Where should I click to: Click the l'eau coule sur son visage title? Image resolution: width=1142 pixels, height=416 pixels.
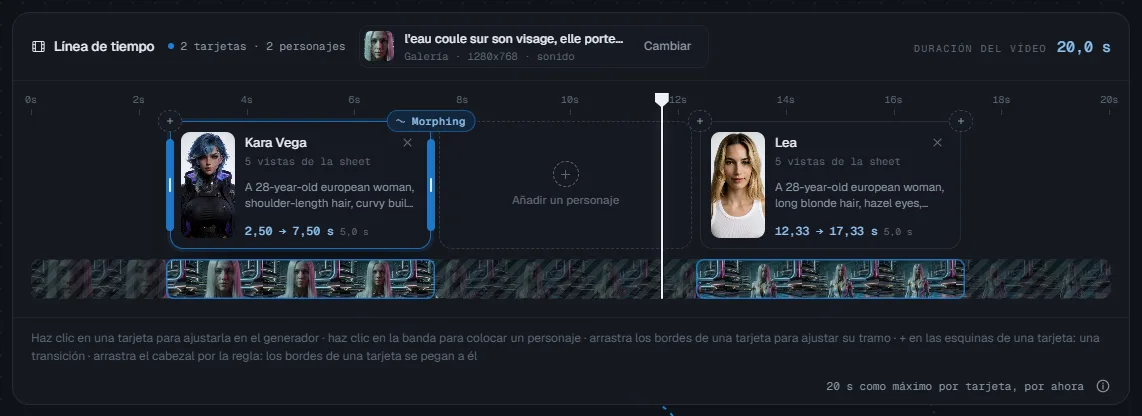pos(513,39)
